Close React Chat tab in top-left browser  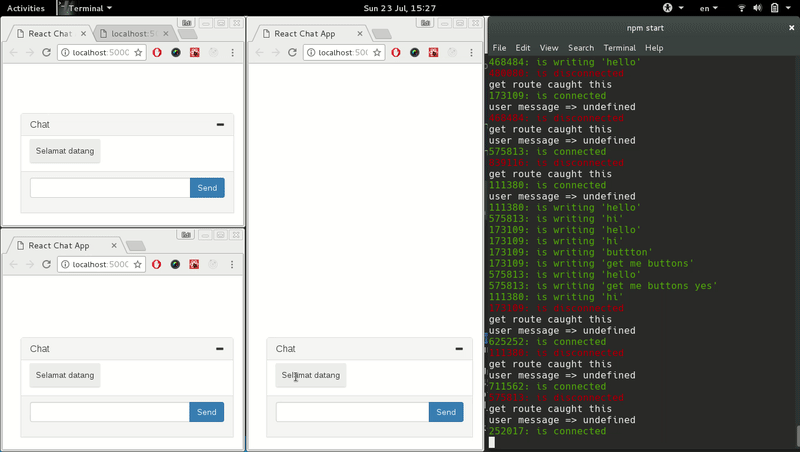83,34
